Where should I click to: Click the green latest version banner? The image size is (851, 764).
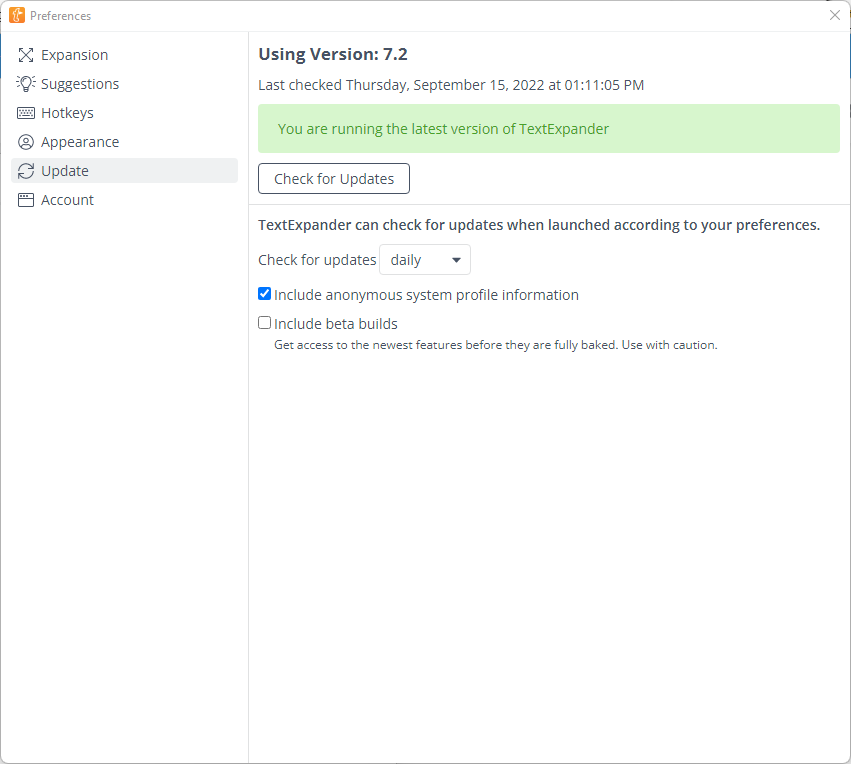pyautogui.click(x=548, y=129)
